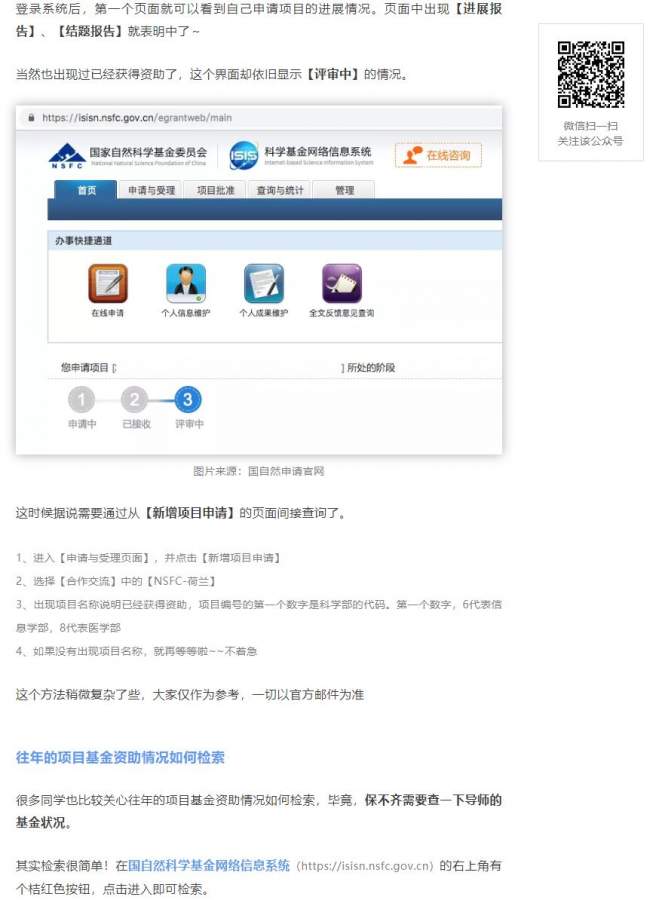659x900 pixels.
Task: Open the 项目批准 tab
Action: (x=215, y=190)
